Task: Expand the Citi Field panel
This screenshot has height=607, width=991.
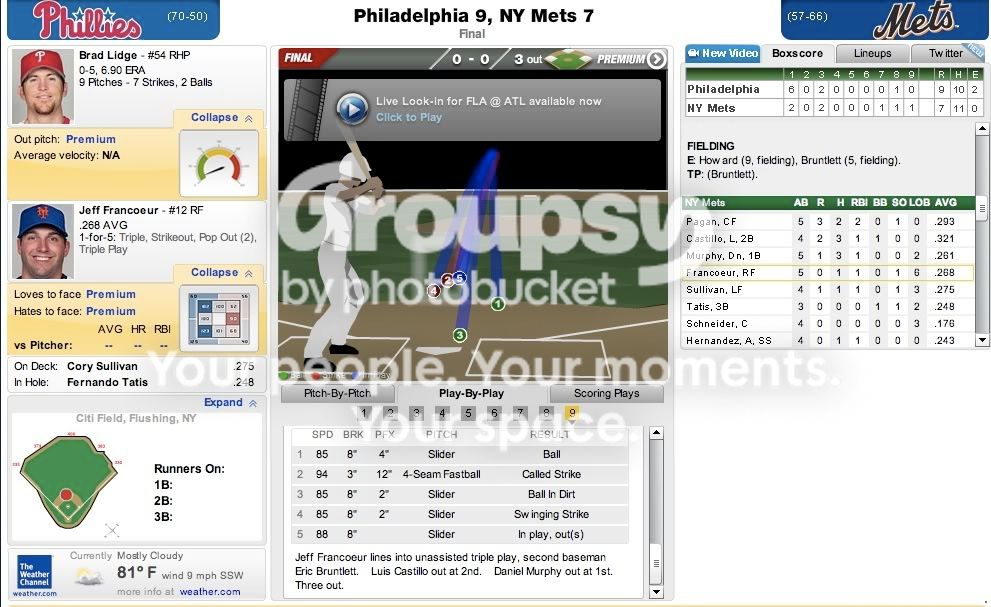Action: 230,403
